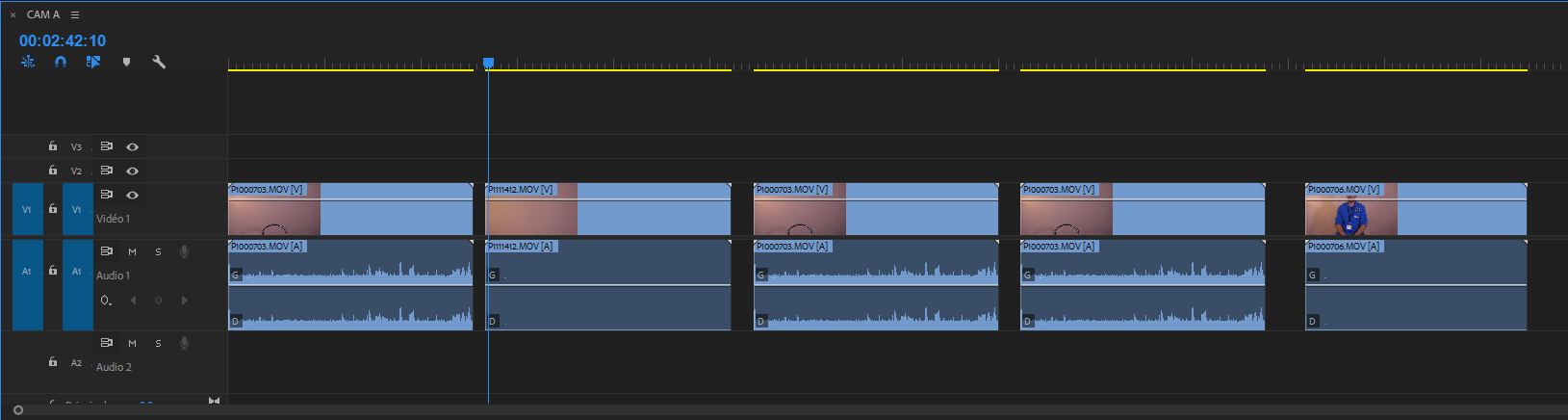This screenshot has width=1568, height=420.
Task: Click the playhead timecode 00:02:42:10
Action: [x=63, y=40]
